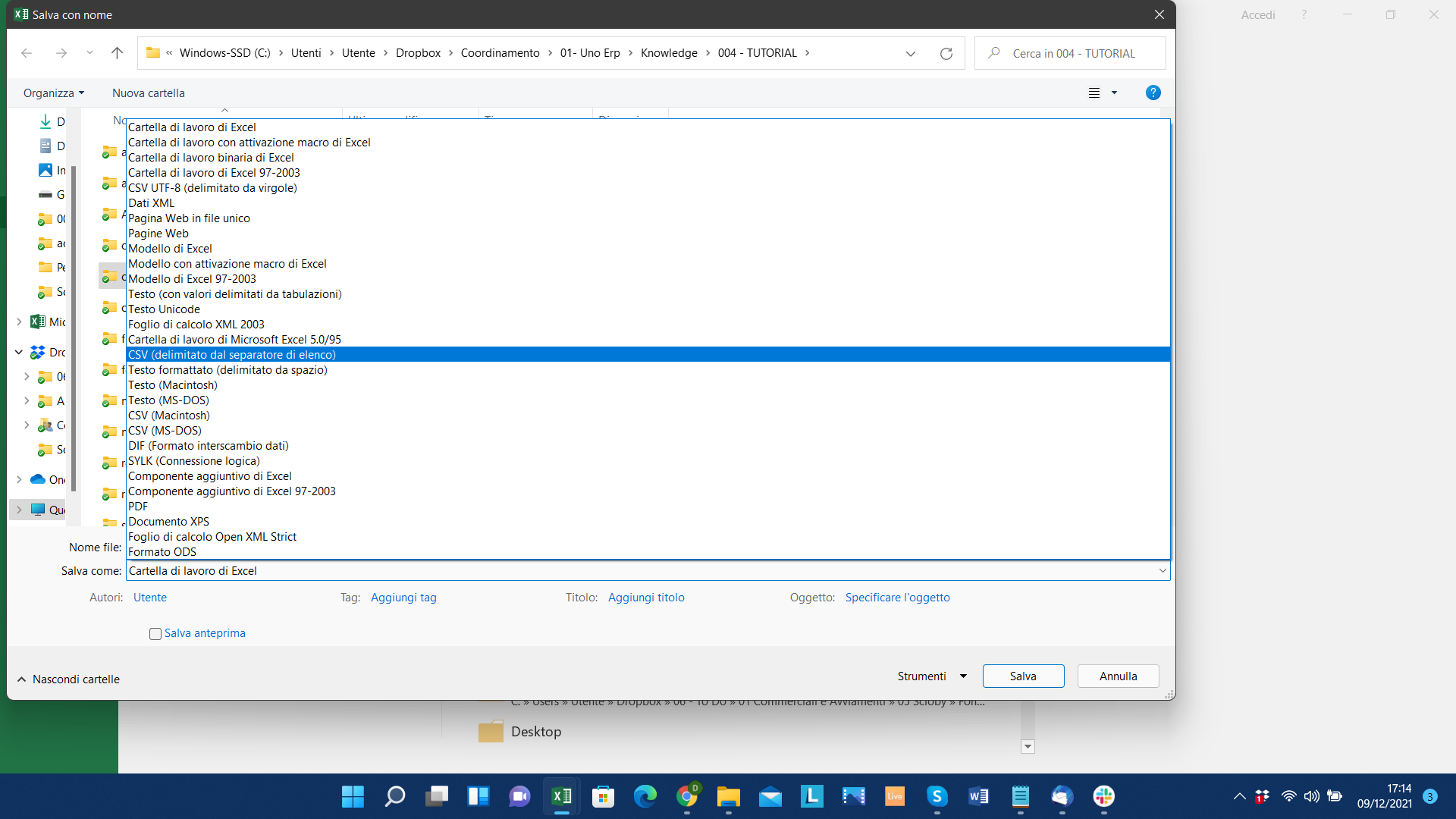Open the Dropbox item in navigation pane
1456x819 pixels.
pyautogui.click(x=48, y=353)
